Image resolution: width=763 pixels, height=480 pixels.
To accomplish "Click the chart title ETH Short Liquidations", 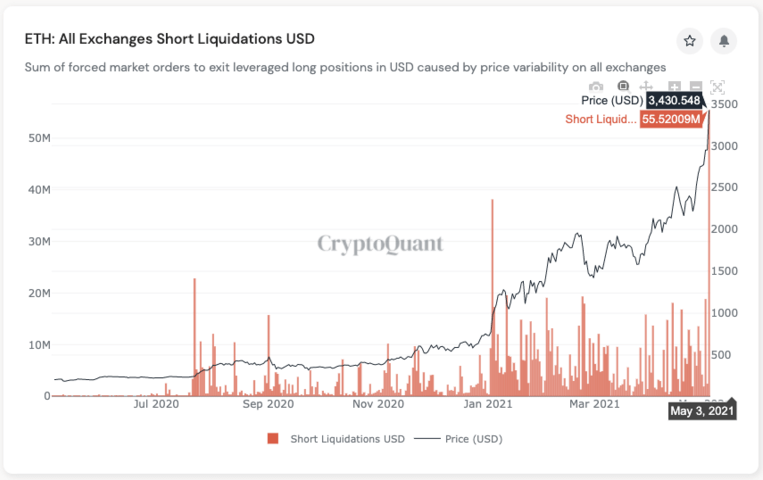I will [x=169, y=39].
